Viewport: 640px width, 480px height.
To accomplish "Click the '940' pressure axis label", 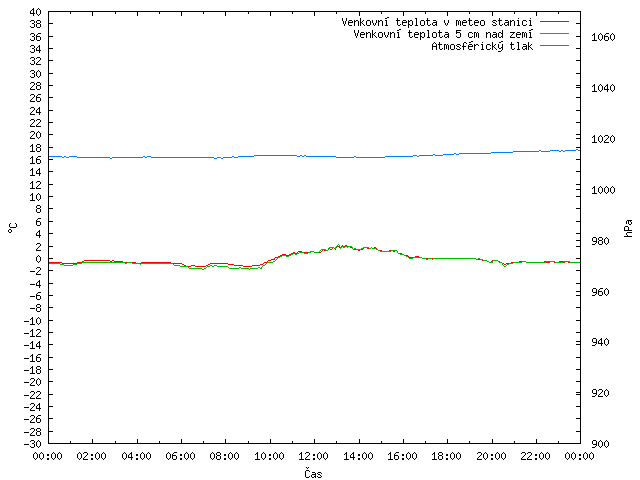I will (x=600, y=342).
